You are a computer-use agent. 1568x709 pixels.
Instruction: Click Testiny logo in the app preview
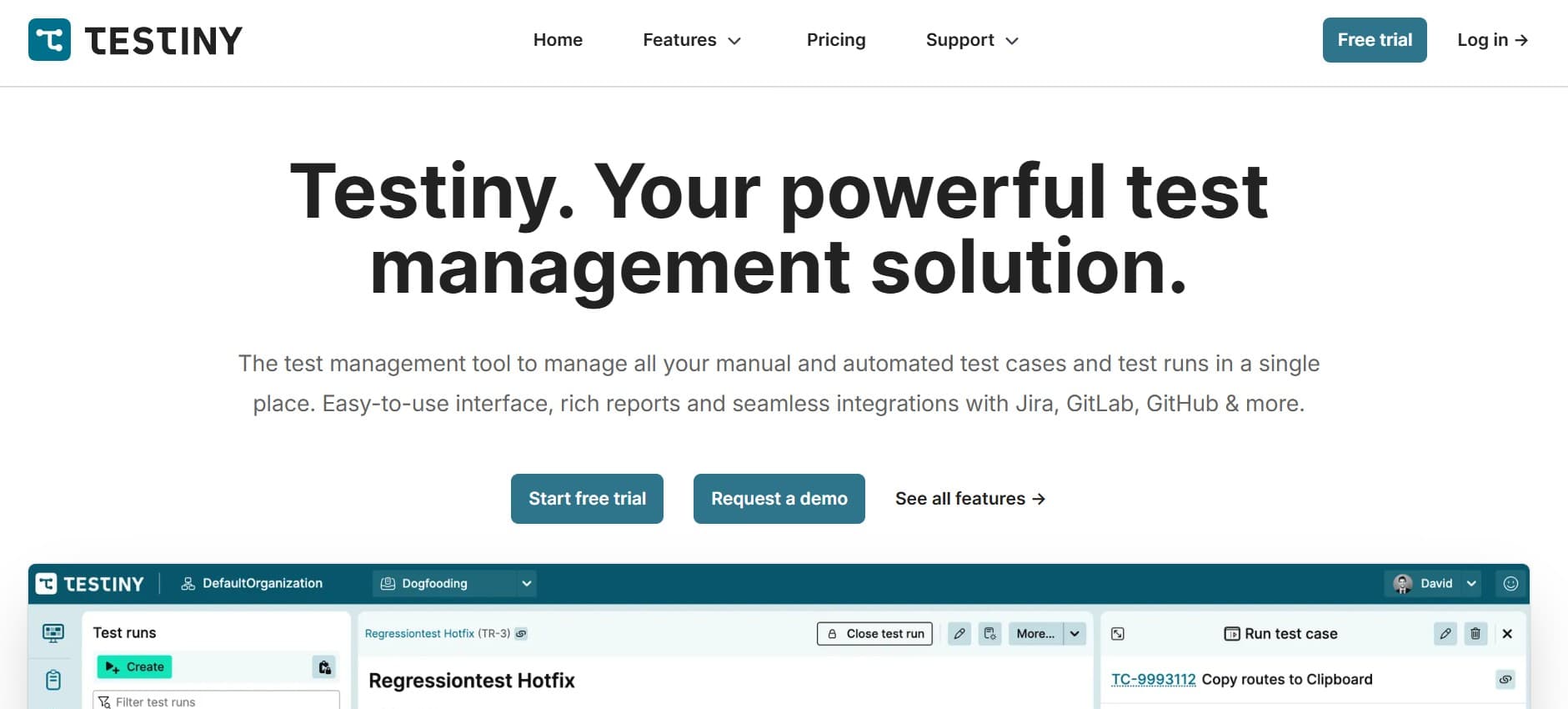coord(90,584)
